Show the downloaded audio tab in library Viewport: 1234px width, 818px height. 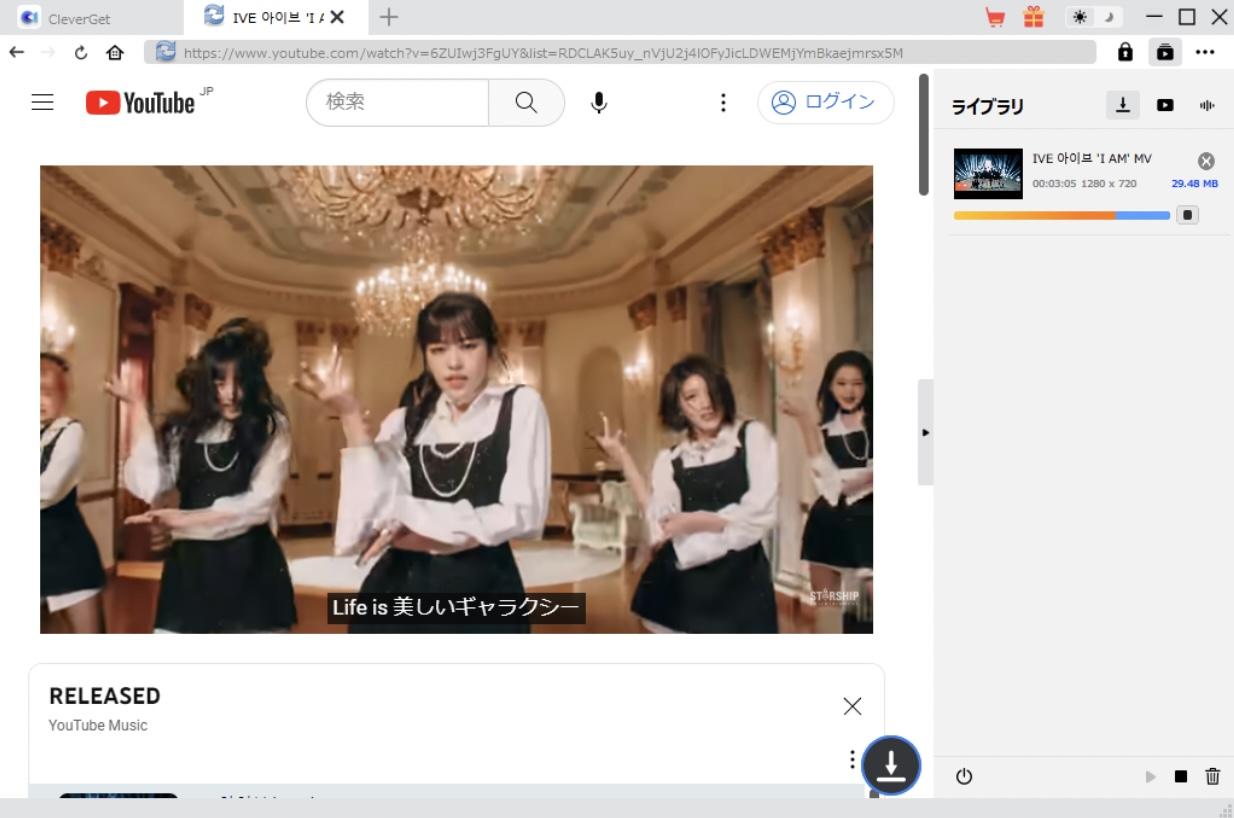point(1207,105)
